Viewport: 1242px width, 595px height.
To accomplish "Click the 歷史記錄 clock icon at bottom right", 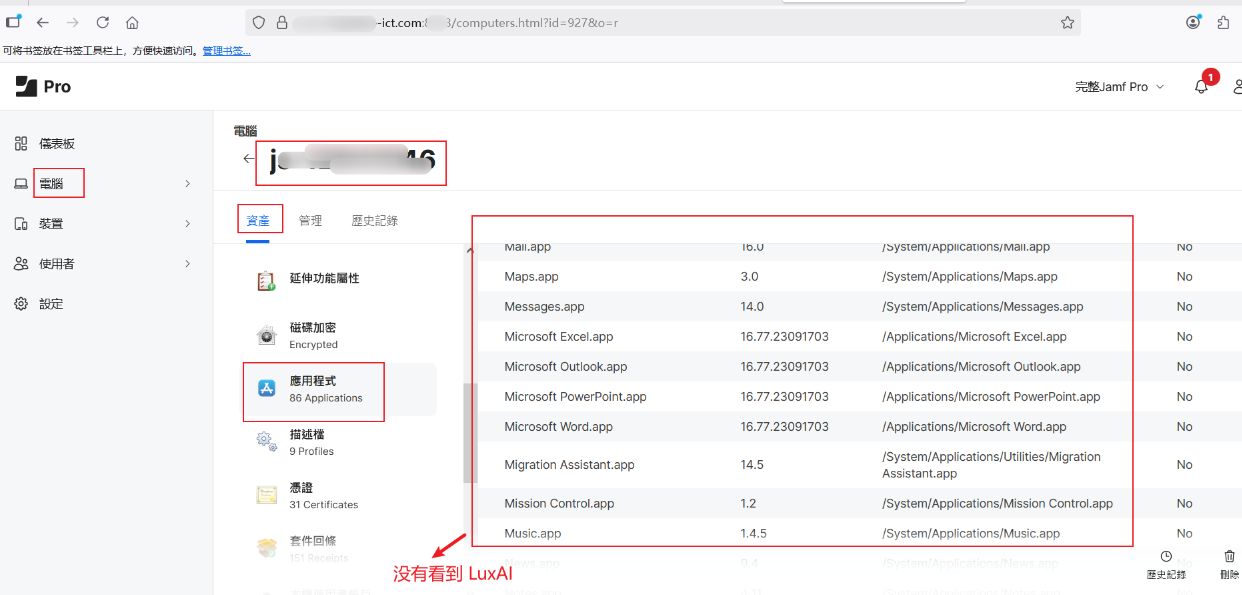I will pos(1166,557).
